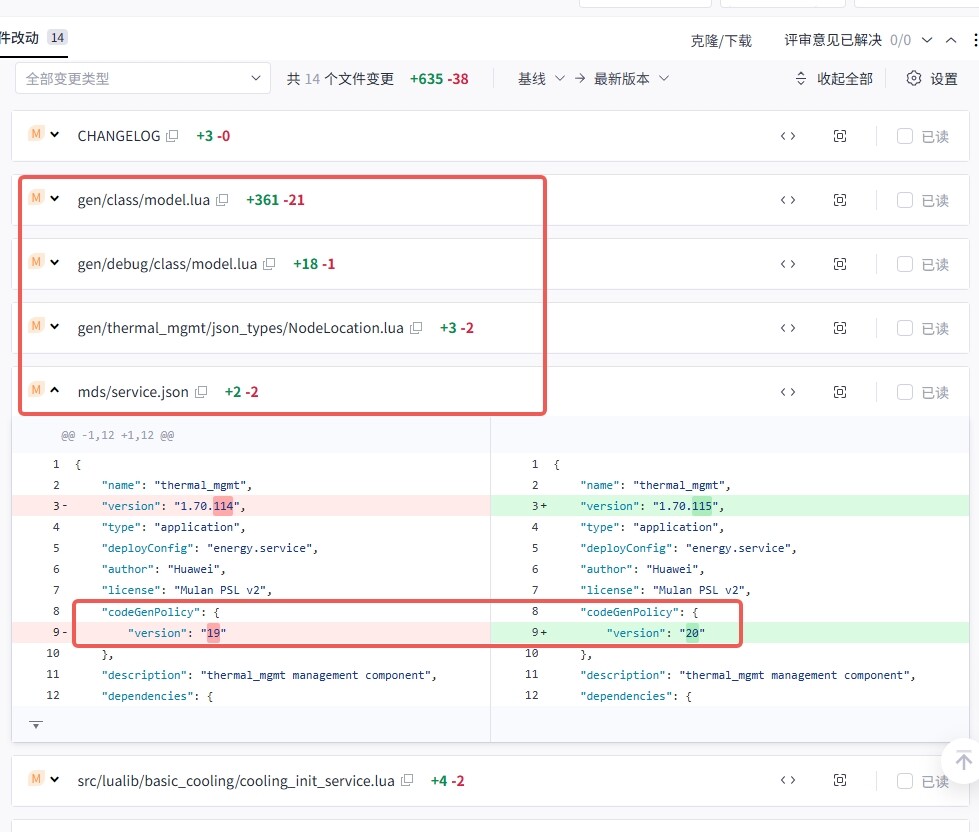Select the 文件改动 14 tab
Viewport: 979px width, 832px height.
[34, 38]
